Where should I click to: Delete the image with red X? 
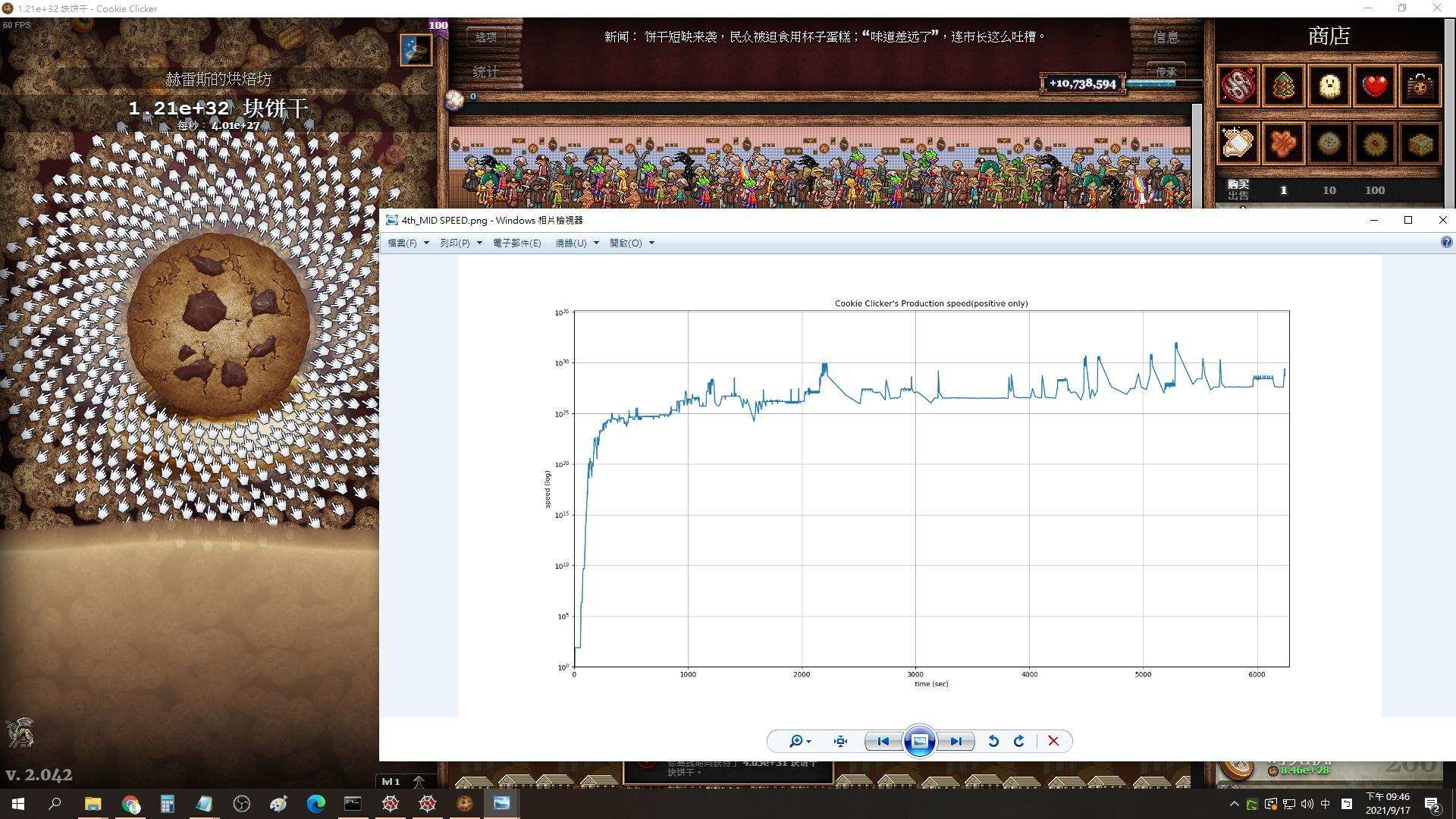coord(1053,741)
